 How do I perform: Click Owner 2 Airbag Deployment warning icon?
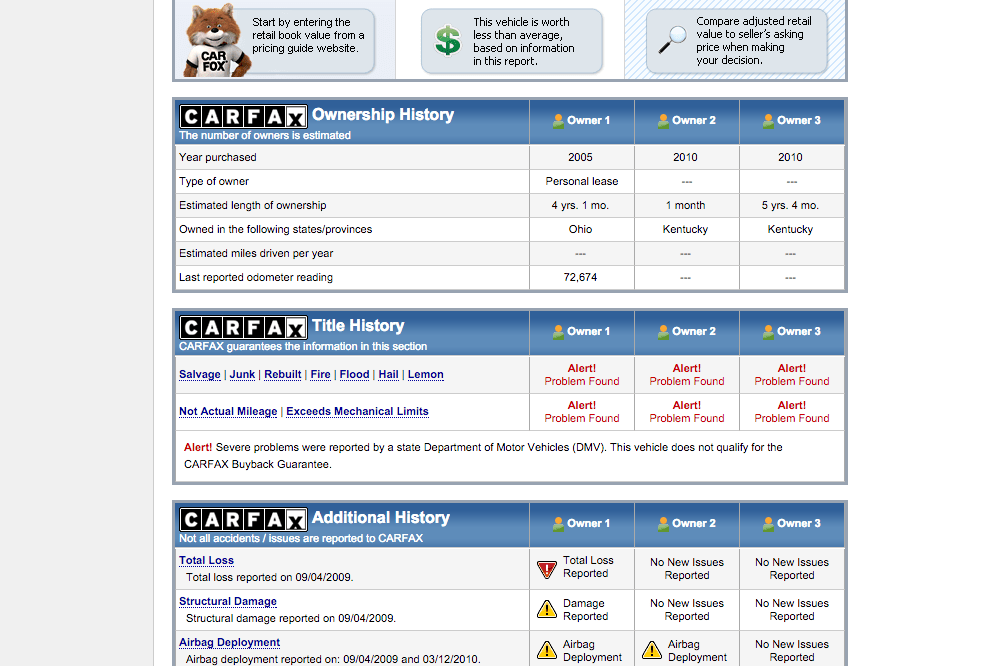click(652, 650)
